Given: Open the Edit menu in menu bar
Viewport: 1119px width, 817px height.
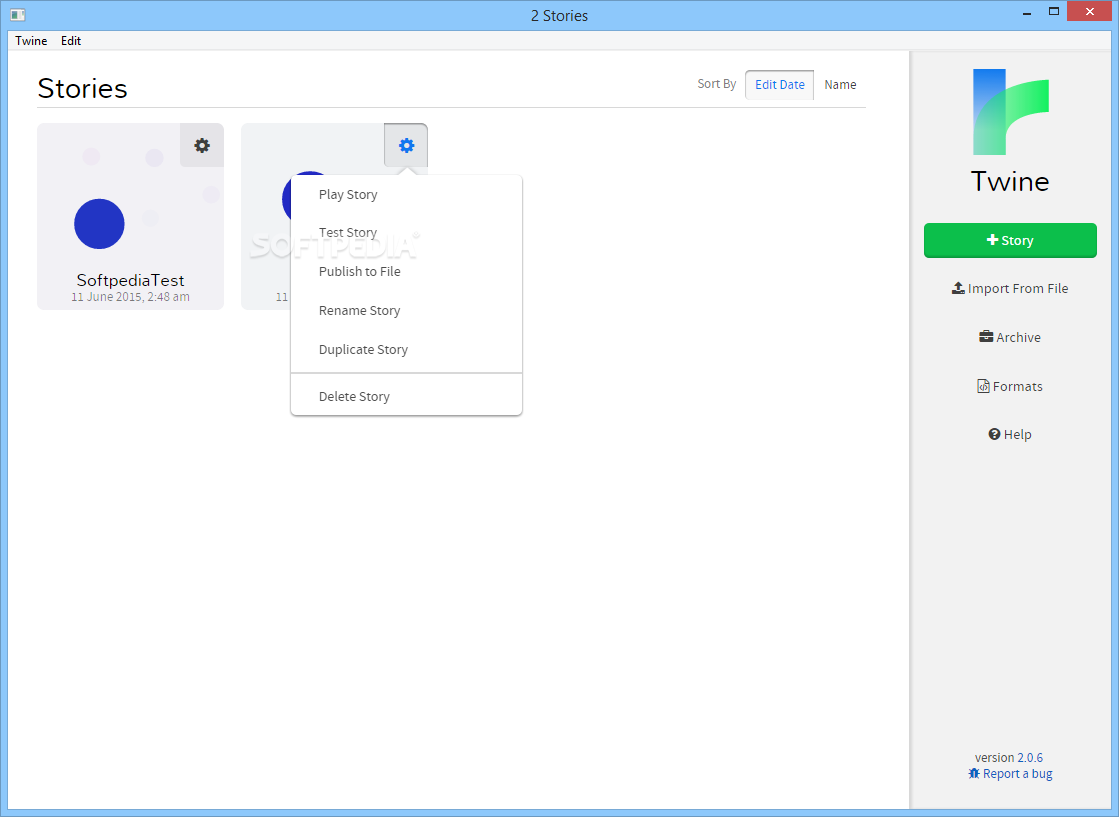Looking at the screenshot, I should pos(71,41).
